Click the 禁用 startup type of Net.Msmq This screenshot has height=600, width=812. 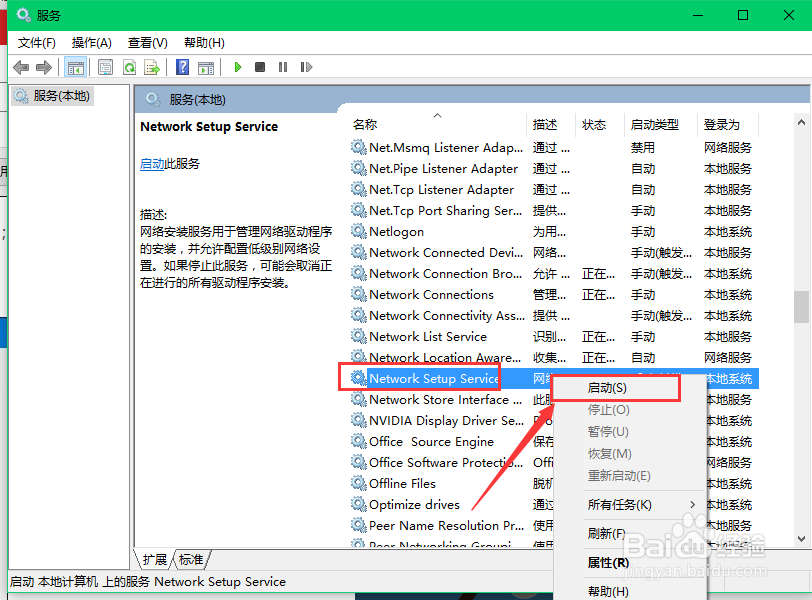coord(643,148)
